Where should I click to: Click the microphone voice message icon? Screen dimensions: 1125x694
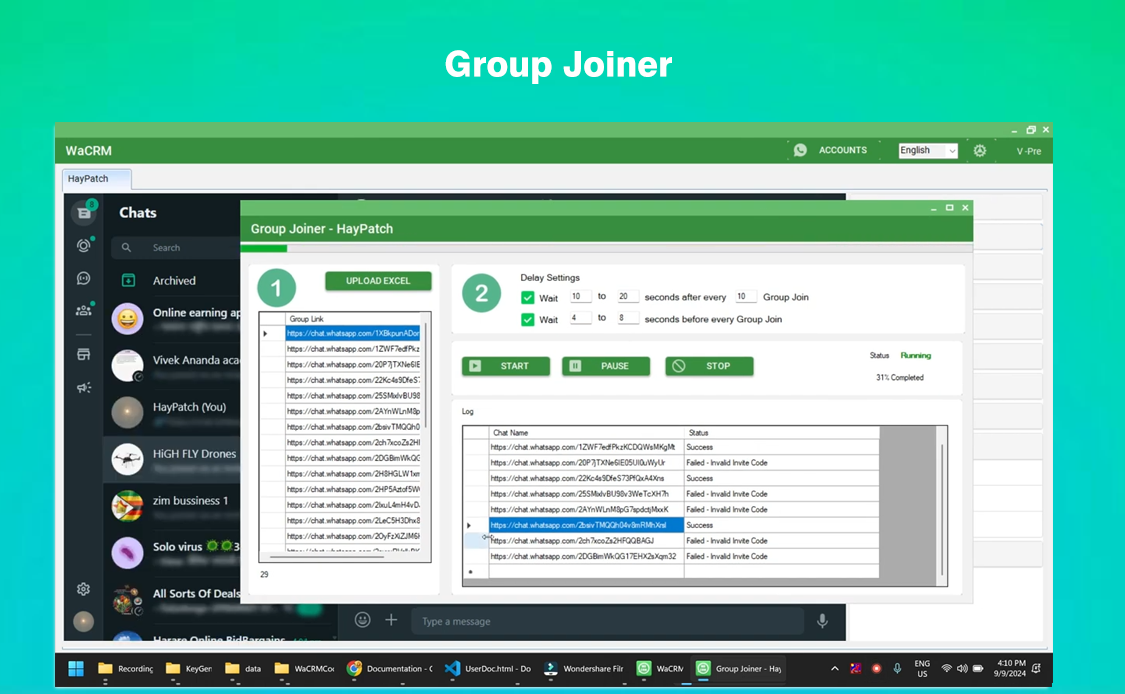(x=822, y=621)
